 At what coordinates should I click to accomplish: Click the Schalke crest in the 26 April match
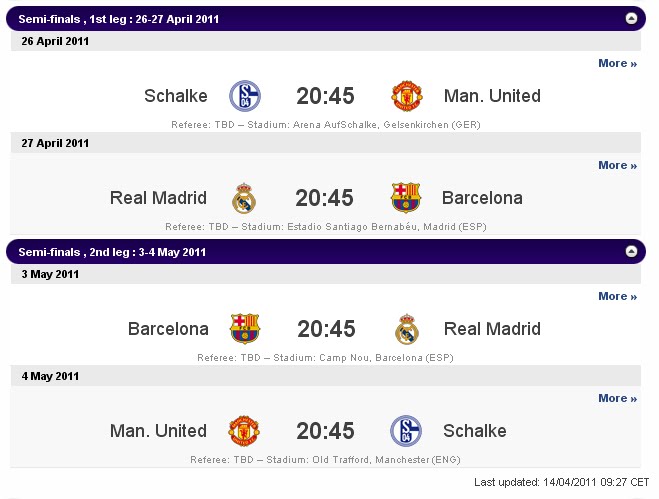point(245,96)
